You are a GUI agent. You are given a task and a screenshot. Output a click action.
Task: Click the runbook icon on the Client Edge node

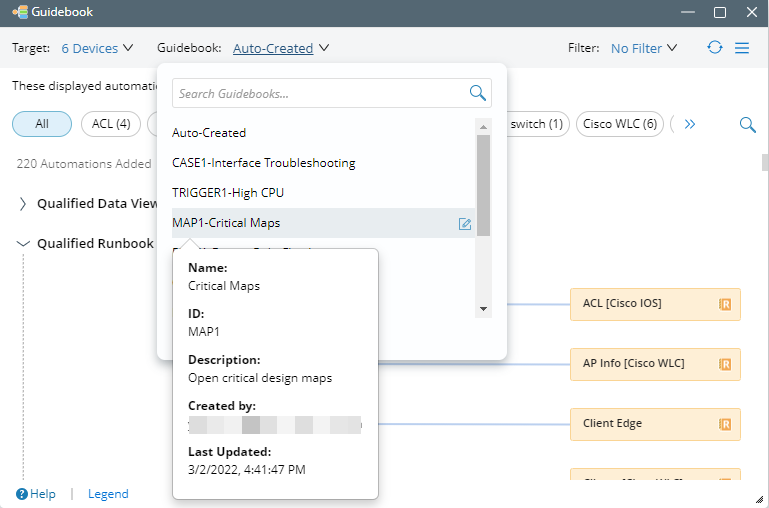725,424
